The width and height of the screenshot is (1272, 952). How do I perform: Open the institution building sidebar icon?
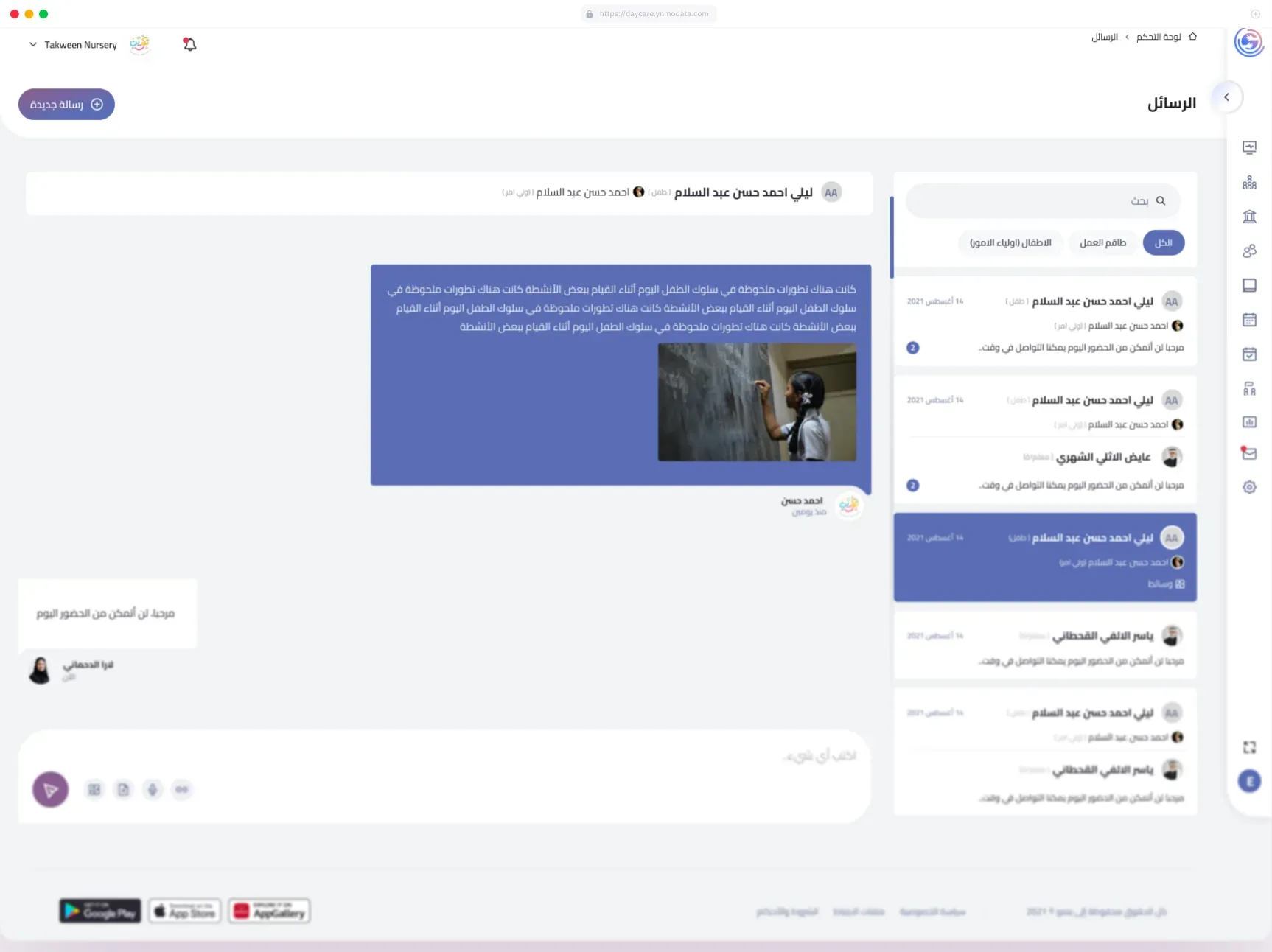pos(1249,217)
